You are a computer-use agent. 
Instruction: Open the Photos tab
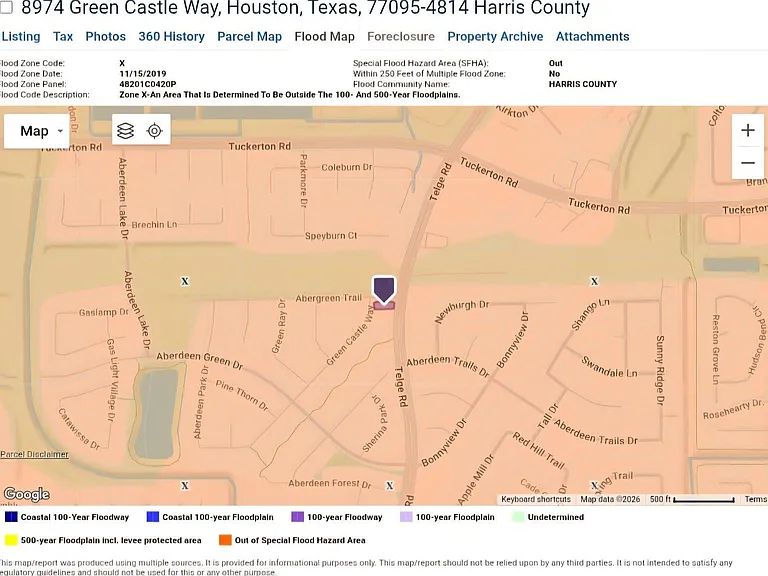click(x=105, y=37)
